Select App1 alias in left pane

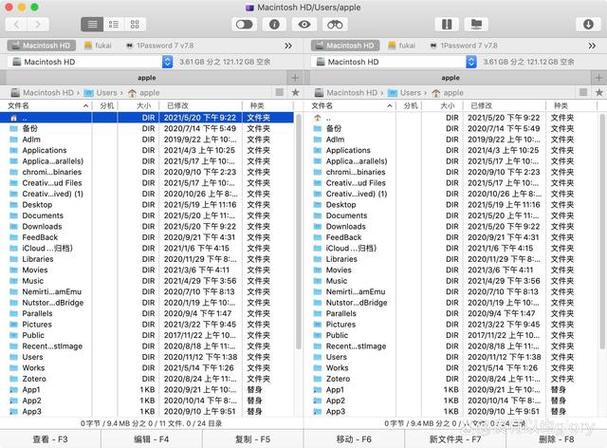[x=147, y=390]
